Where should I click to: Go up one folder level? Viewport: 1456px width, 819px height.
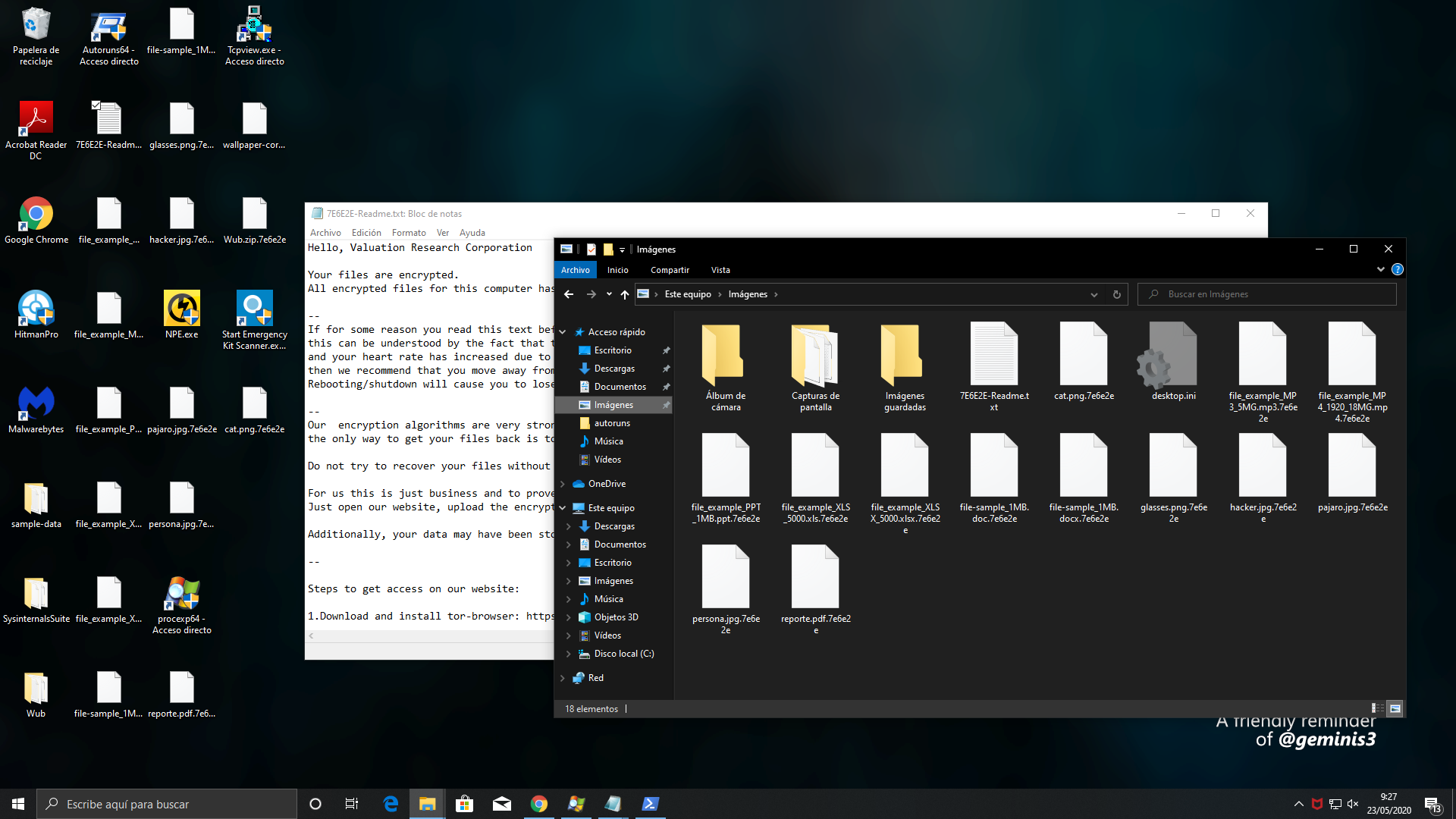[624, 294]
